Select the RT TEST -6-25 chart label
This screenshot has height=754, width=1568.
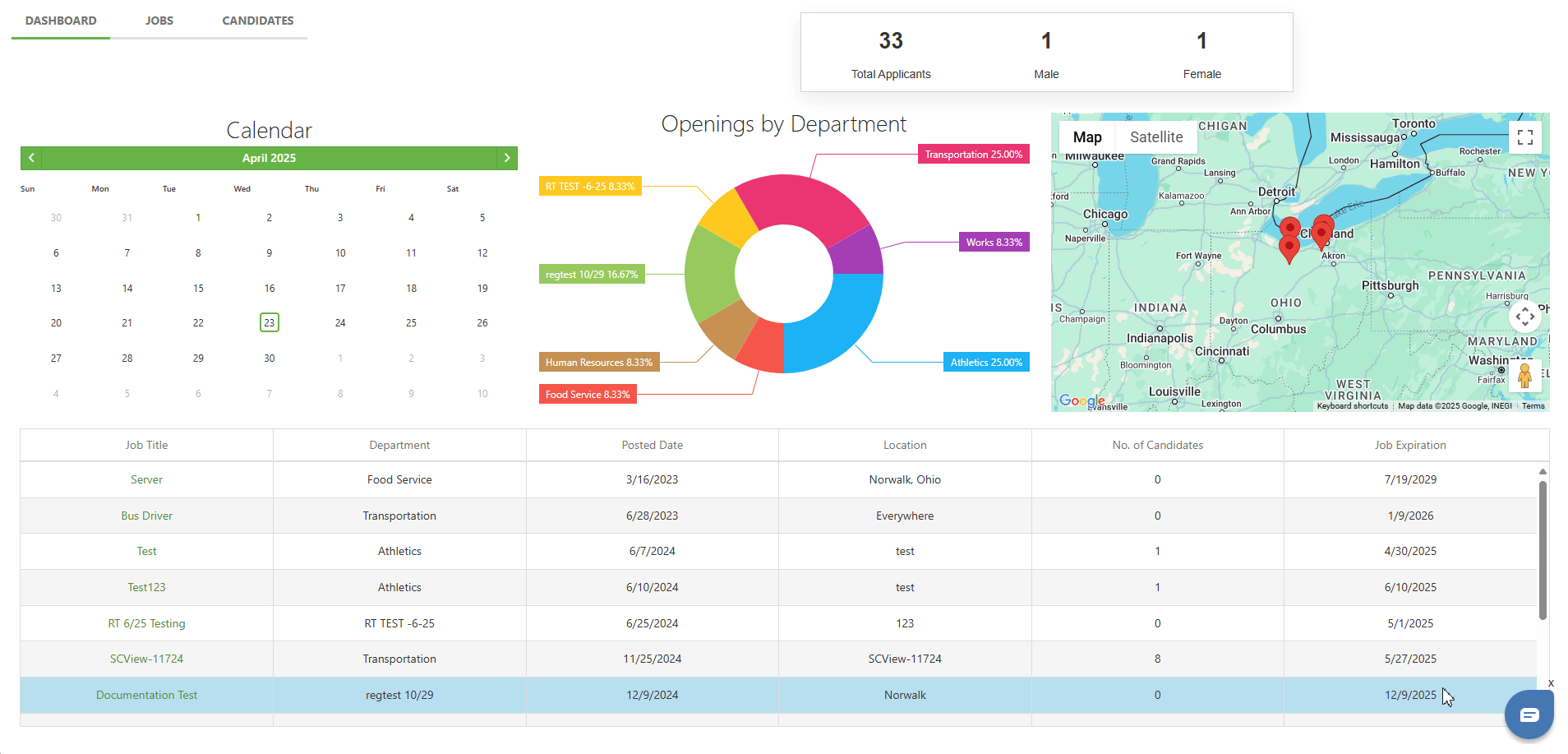(590, 187)
